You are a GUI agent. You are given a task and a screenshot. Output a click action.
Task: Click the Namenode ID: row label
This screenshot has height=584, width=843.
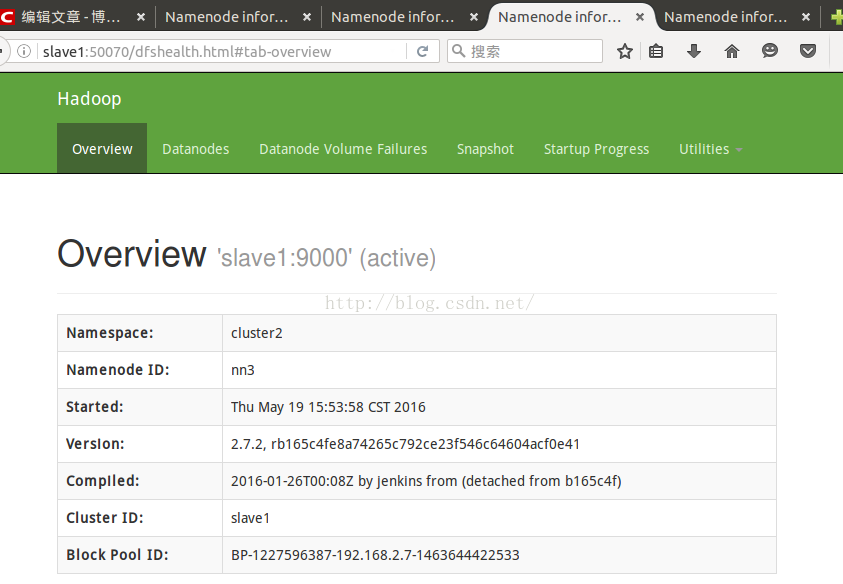118,370
